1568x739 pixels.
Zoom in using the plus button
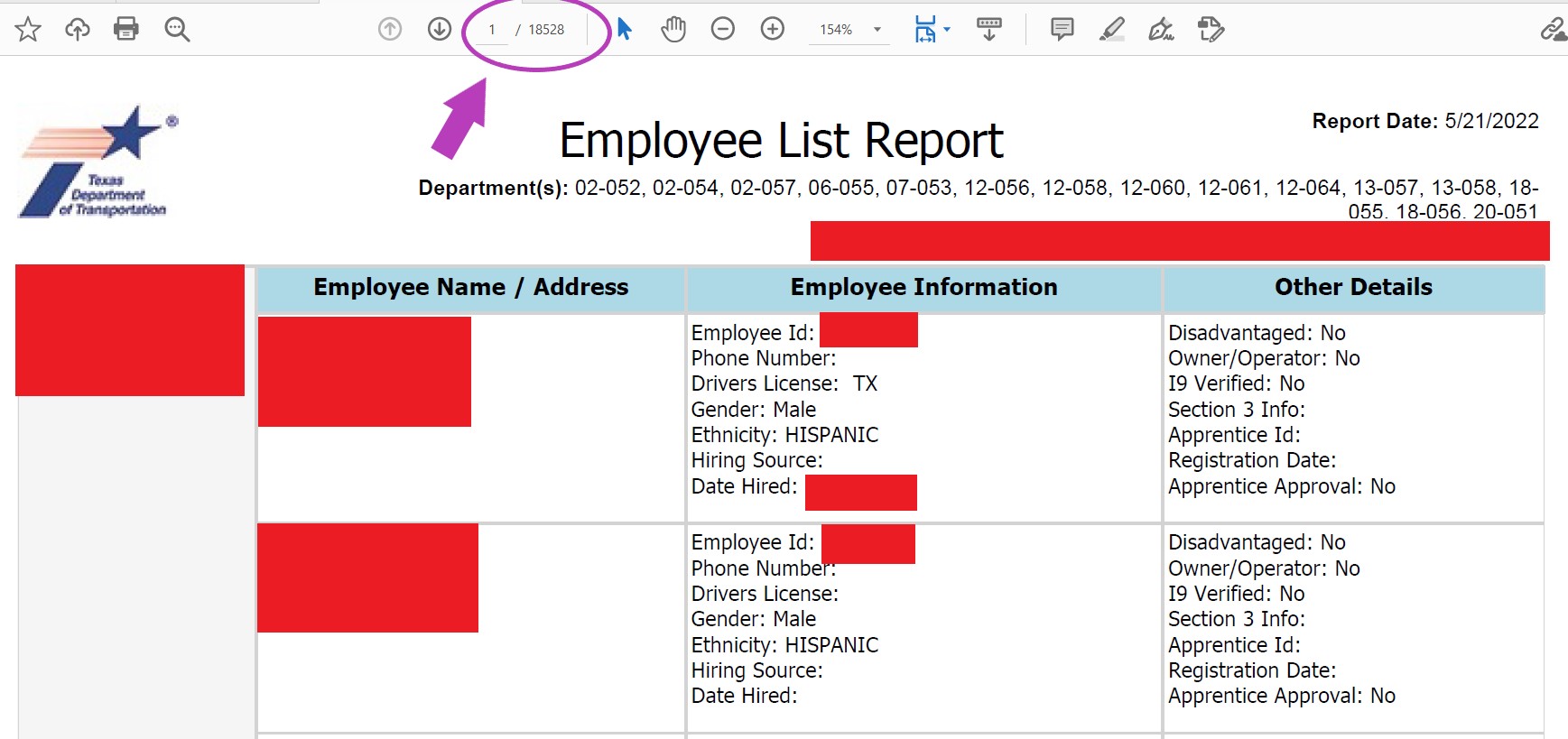coord(773,30)
